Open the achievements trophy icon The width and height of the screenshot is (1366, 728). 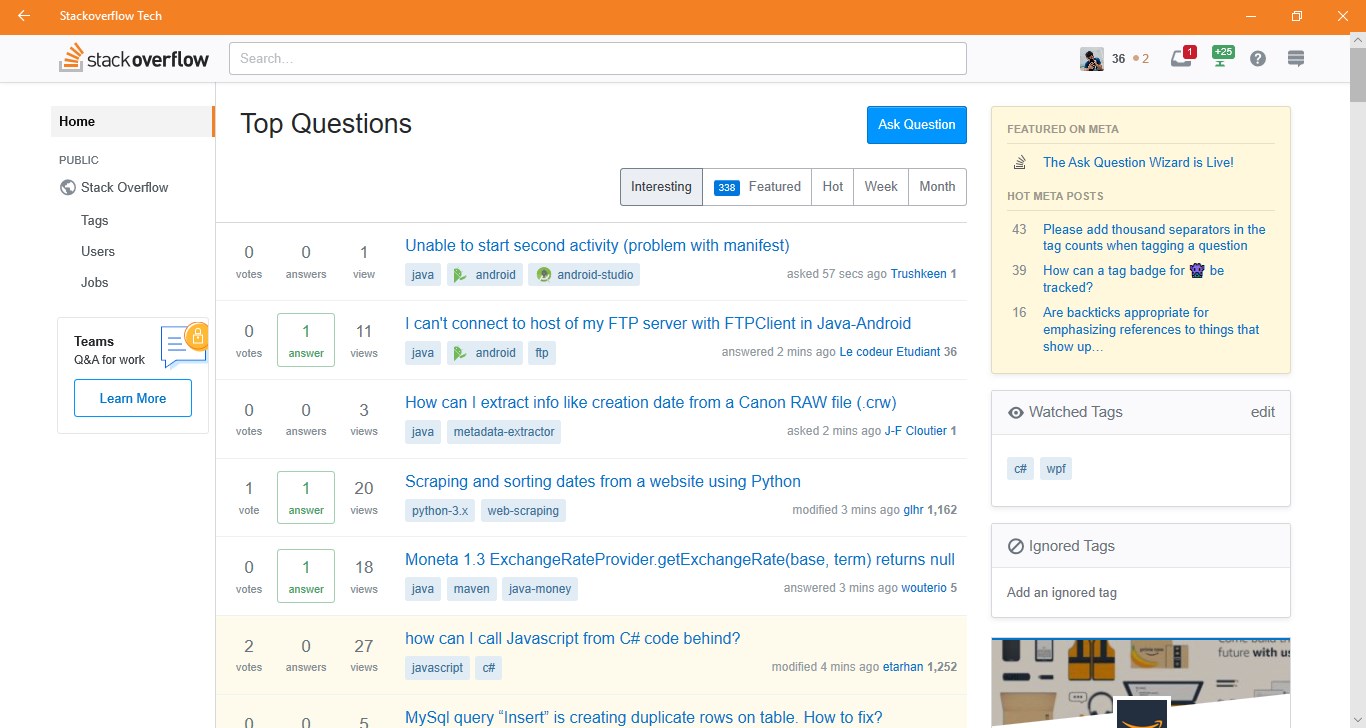(1220, 59)
